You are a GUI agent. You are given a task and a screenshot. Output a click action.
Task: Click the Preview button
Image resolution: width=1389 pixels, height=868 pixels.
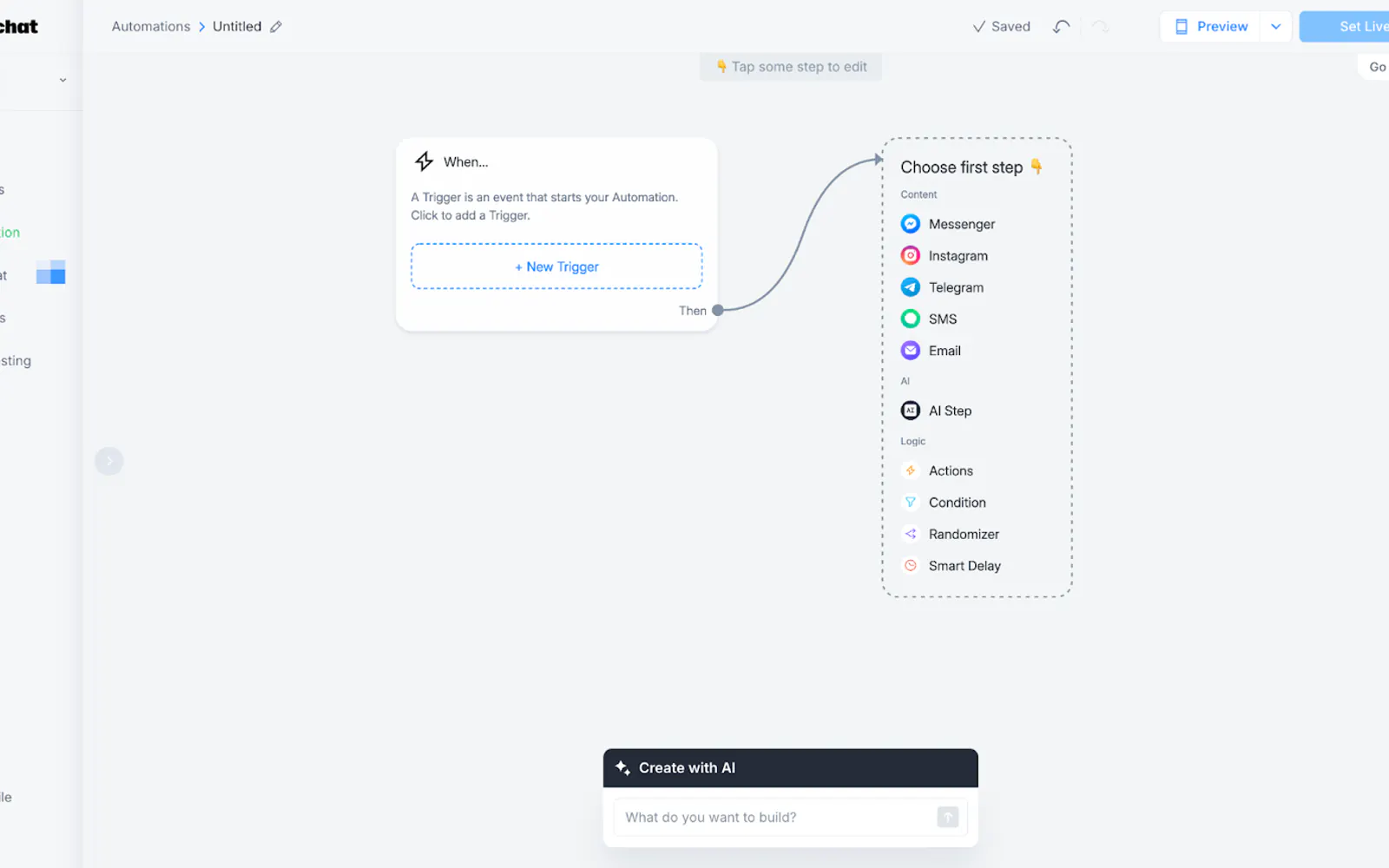(x=1210, y=27)
